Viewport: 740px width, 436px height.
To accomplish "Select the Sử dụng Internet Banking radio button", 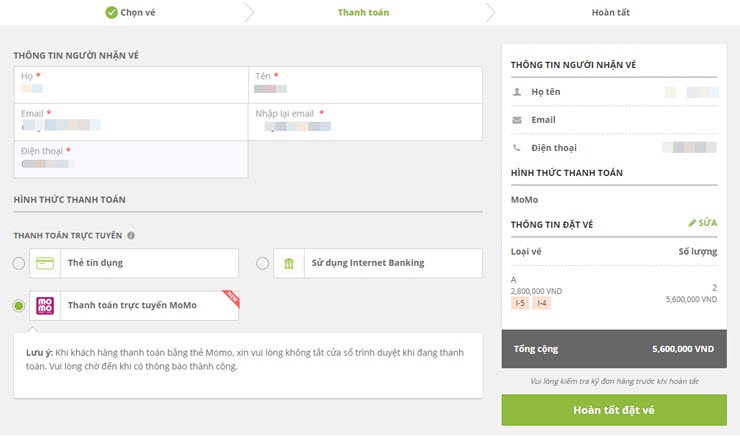I will 263,263.
